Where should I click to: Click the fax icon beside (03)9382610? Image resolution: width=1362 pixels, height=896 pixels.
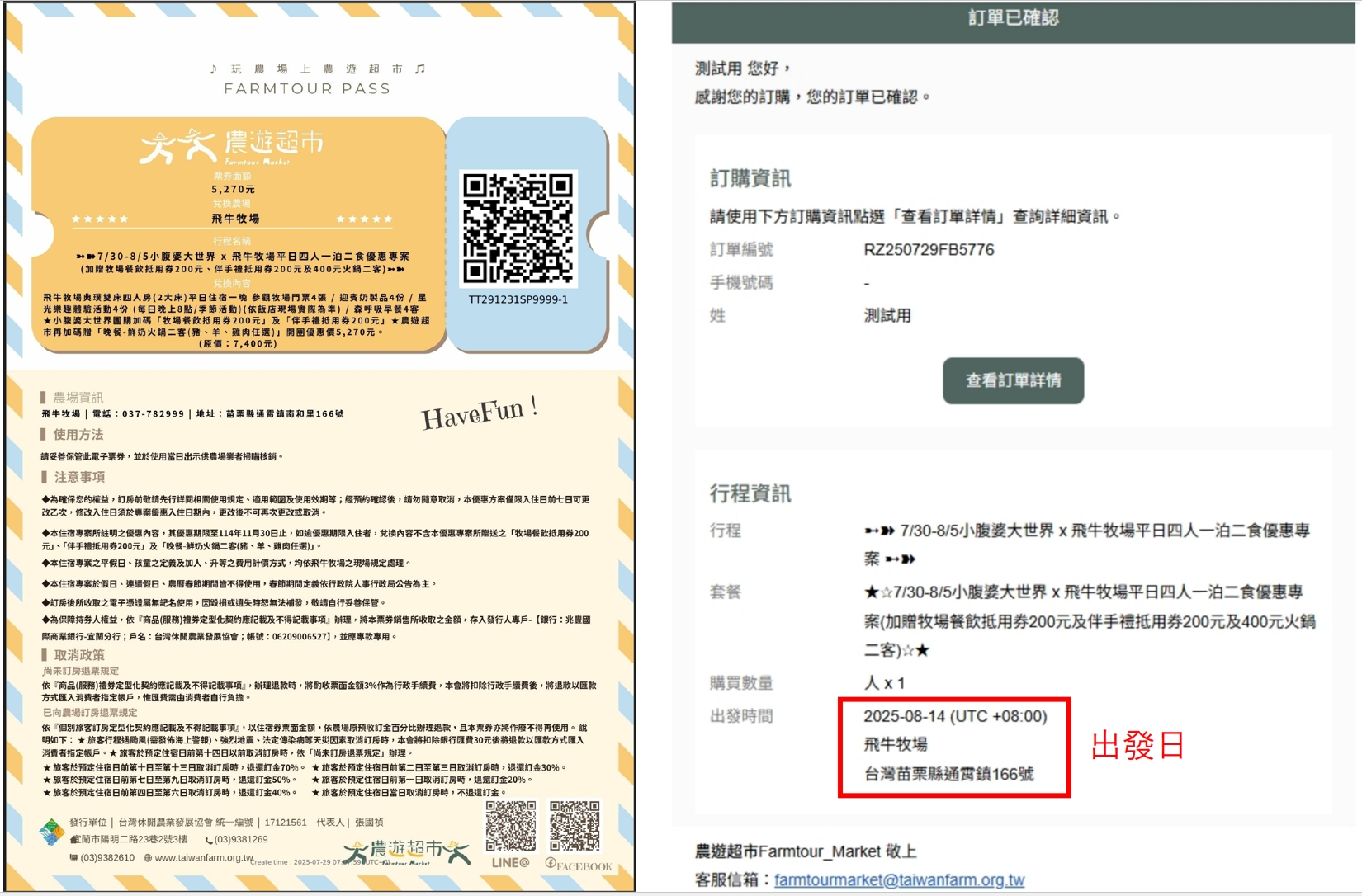point(73,858)
